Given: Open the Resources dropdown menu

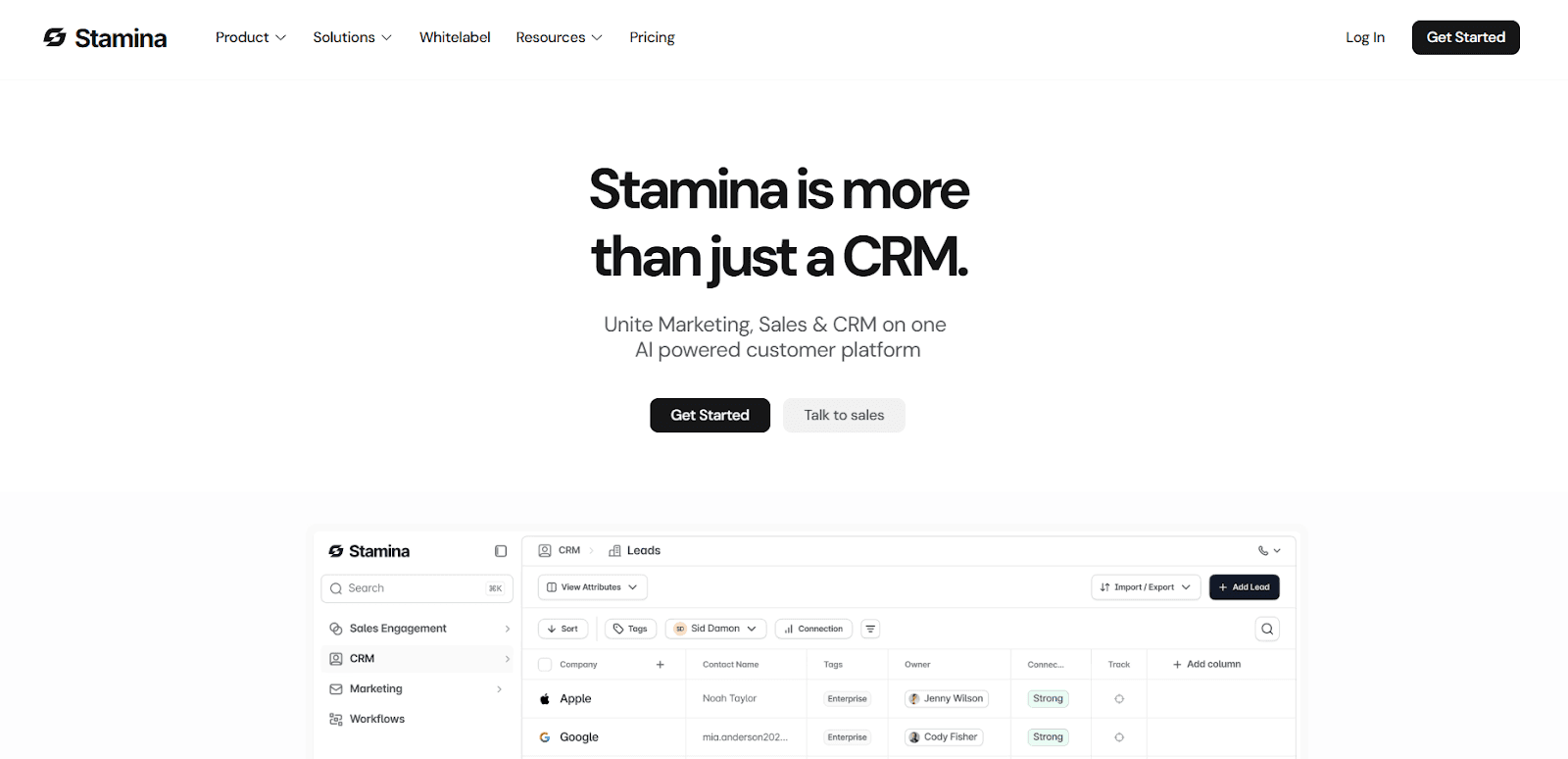Looking at the screenshot, I should (559, 37).
